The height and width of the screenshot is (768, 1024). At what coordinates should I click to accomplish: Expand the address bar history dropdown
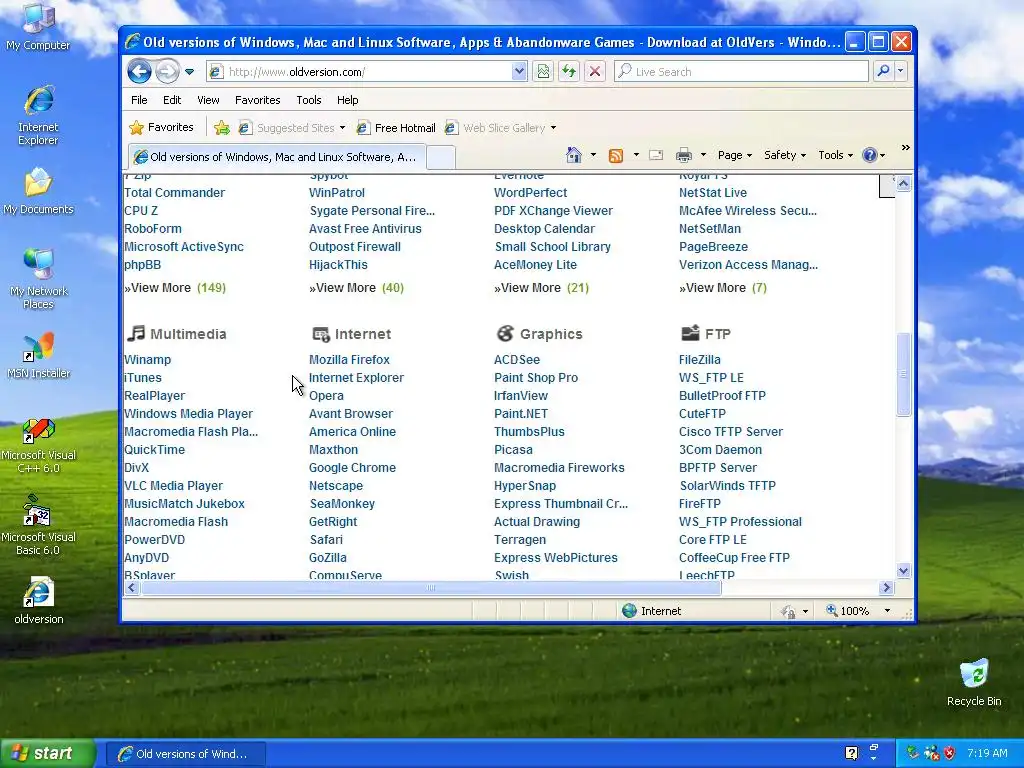(519, 71)
